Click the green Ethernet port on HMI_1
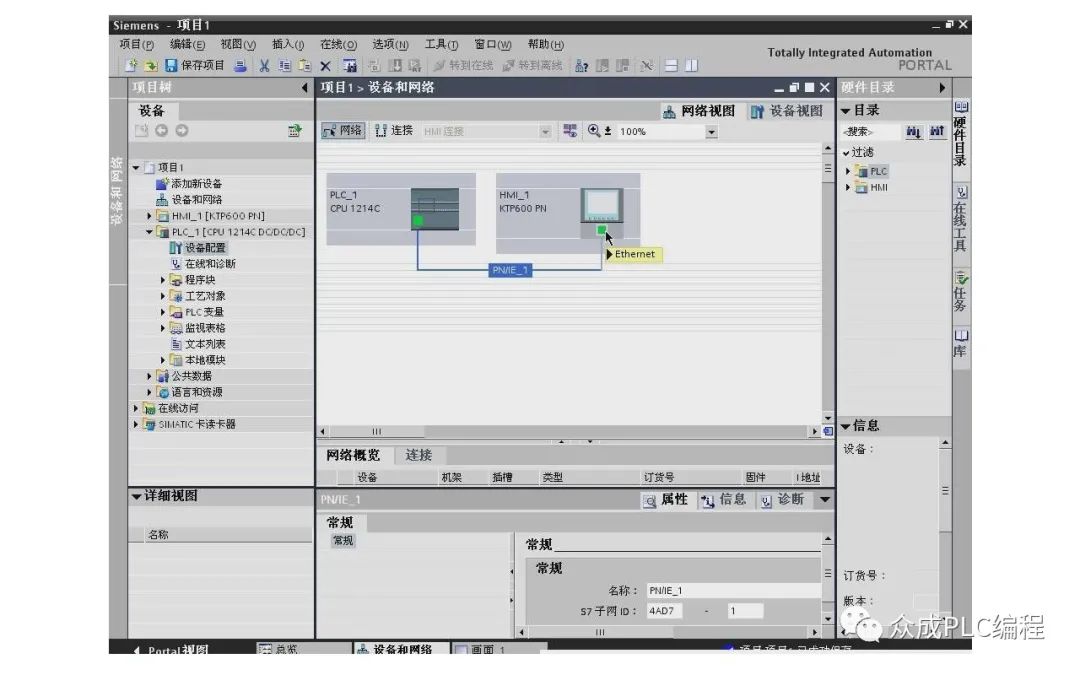1080x675 pixels. (601, 229)
